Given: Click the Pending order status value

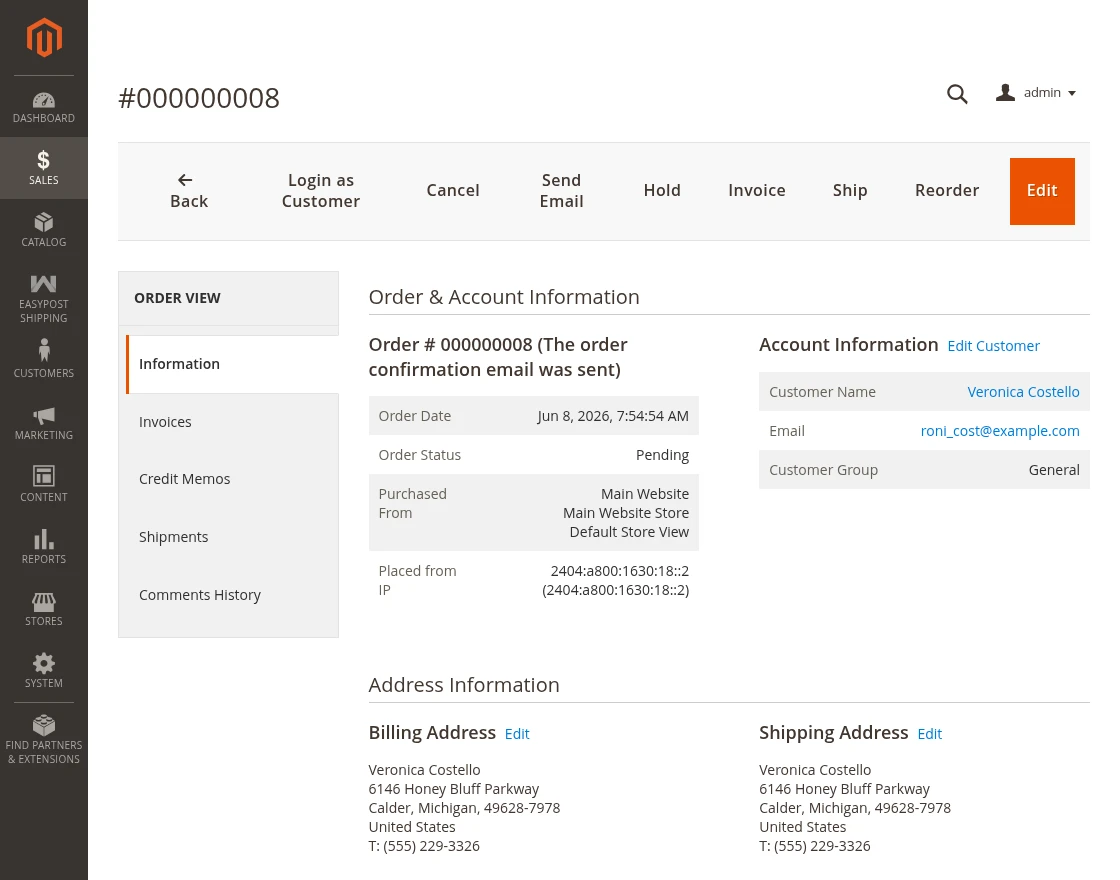Looking at the screenshot, I should (662, 456).
